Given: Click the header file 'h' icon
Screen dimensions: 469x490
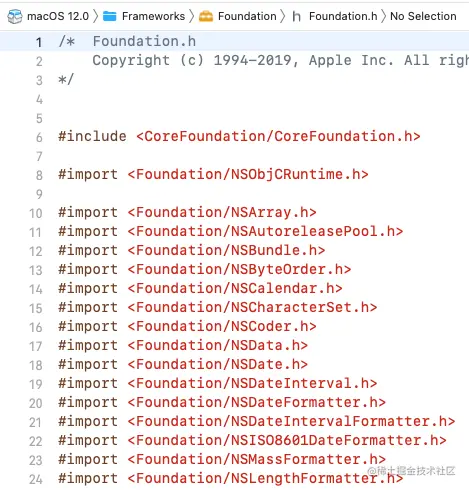Looking at the screenshot, I should coord(296,16).
